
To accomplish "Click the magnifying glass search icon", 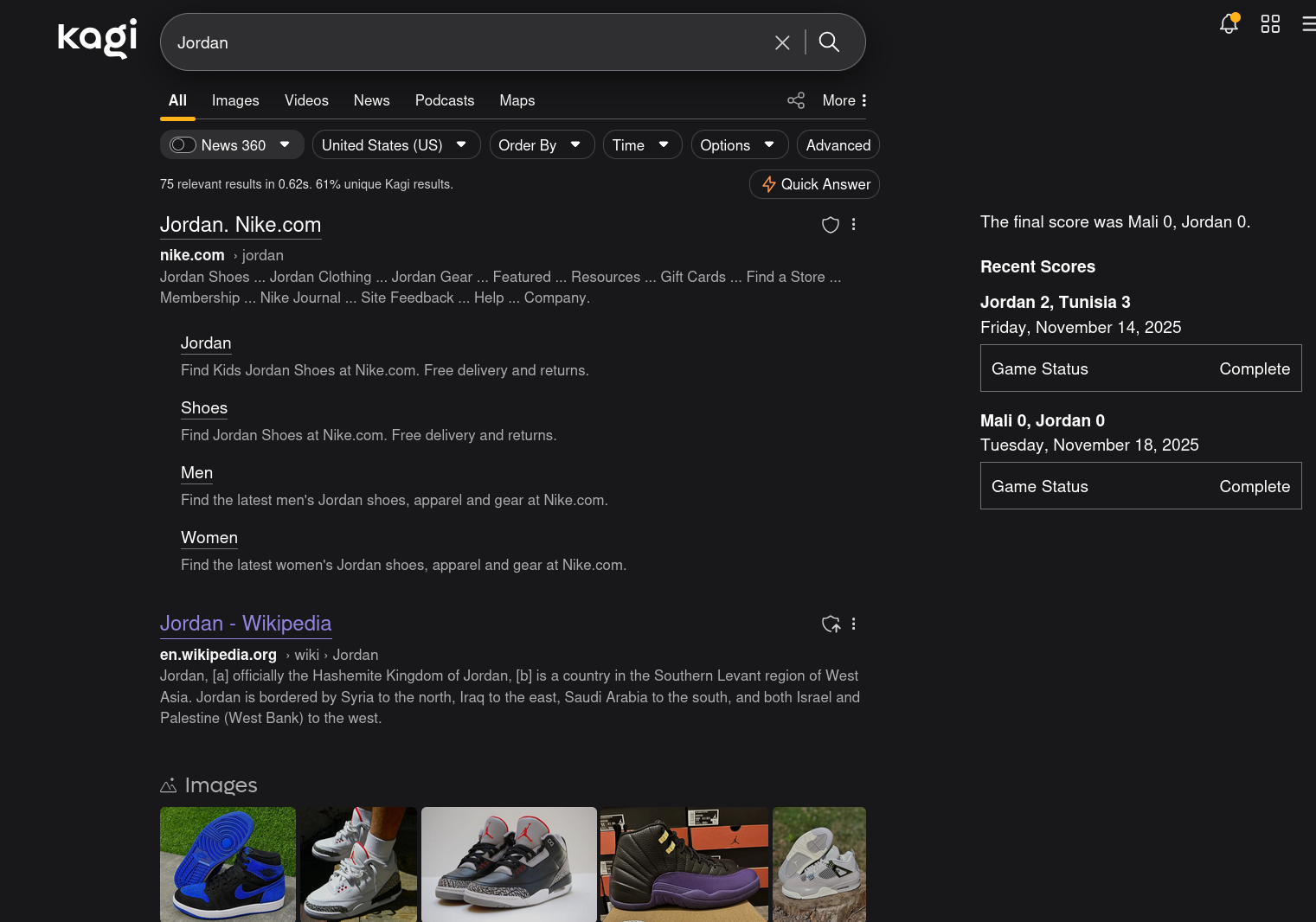I will click(x=829, y=42).
